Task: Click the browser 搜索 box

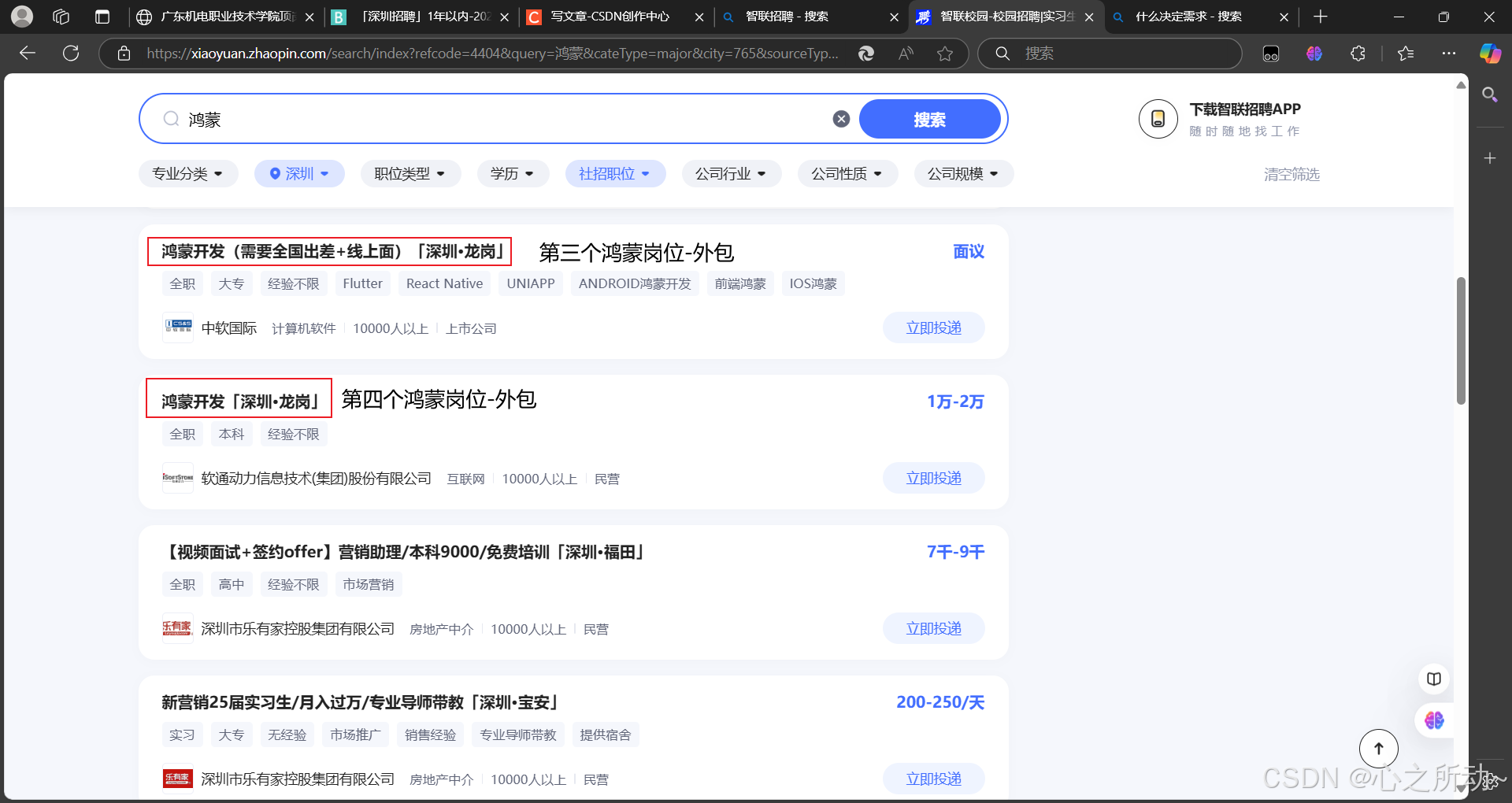Action: (x=1110, y=53)
